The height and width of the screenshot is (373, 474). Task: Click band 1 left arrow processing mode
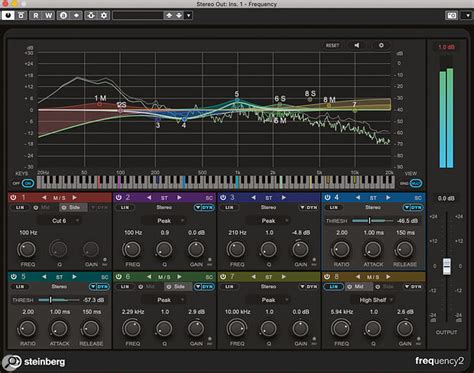[44, 198]
